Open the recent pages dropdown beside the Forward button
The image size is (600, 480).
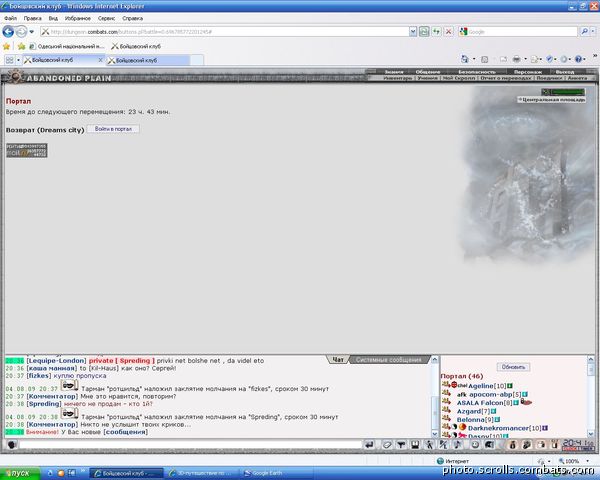(32, 32)
